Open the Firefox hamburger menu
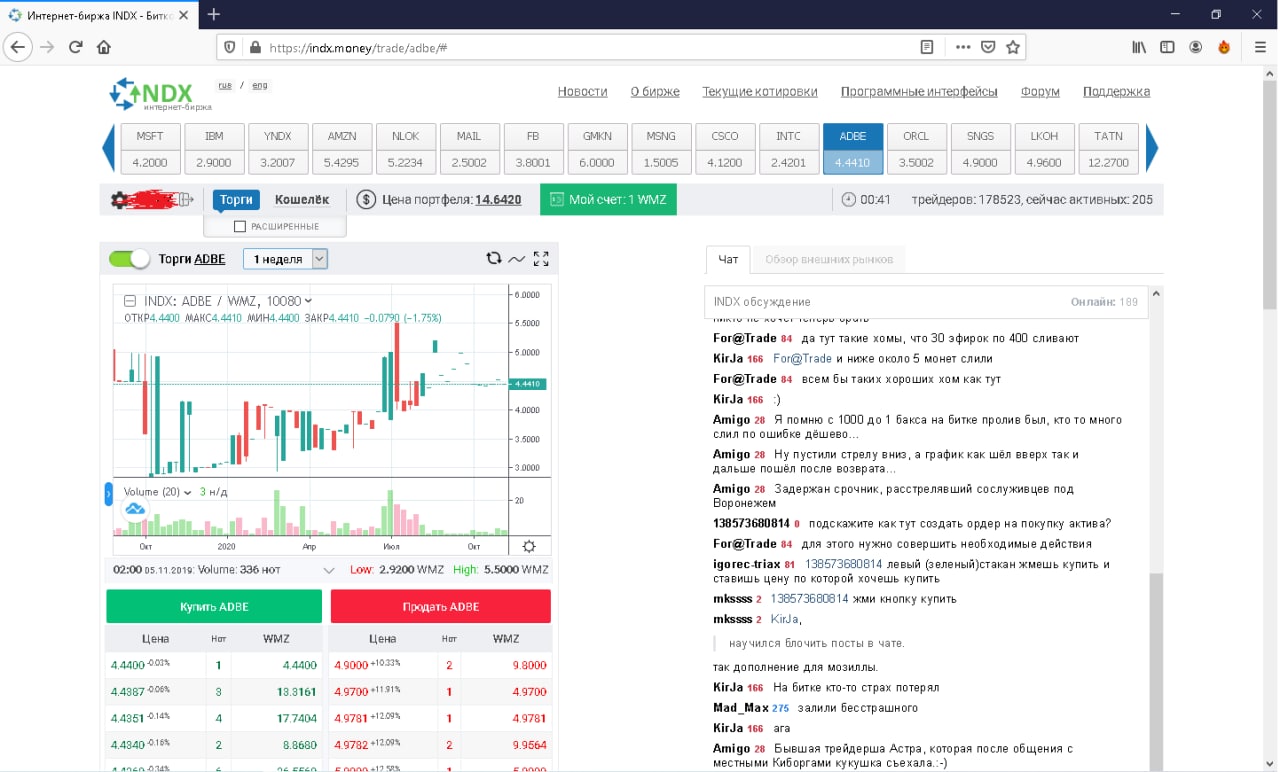Image resolution: width=1280 pixels, height=772 pixels. coord(1260,47)
